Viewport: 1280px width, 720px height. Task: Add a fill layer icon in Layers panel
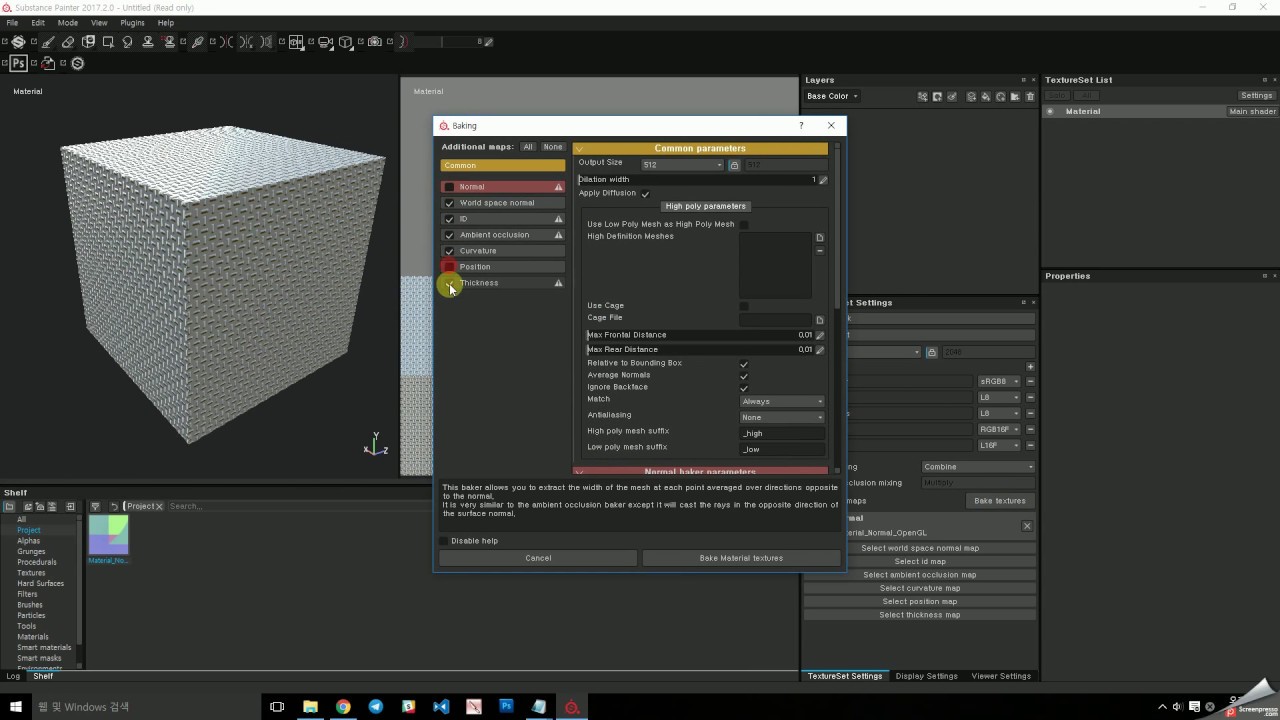coord(986,97)
